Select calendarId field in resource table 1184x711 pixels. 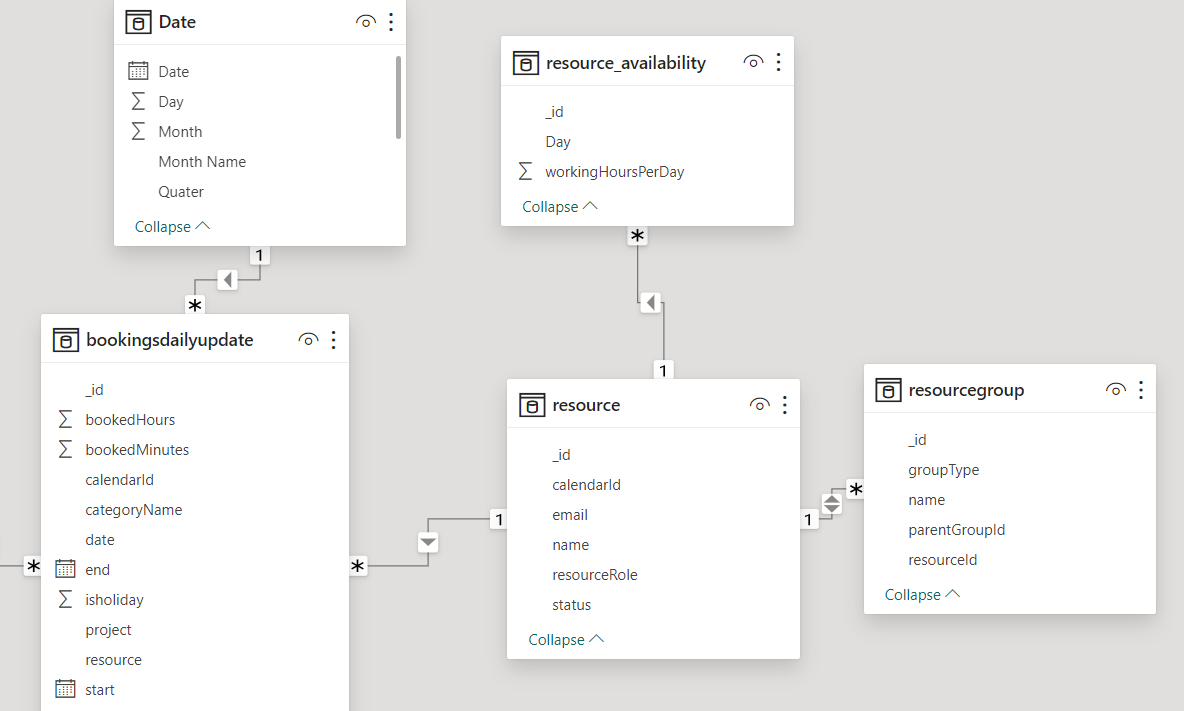586,485
